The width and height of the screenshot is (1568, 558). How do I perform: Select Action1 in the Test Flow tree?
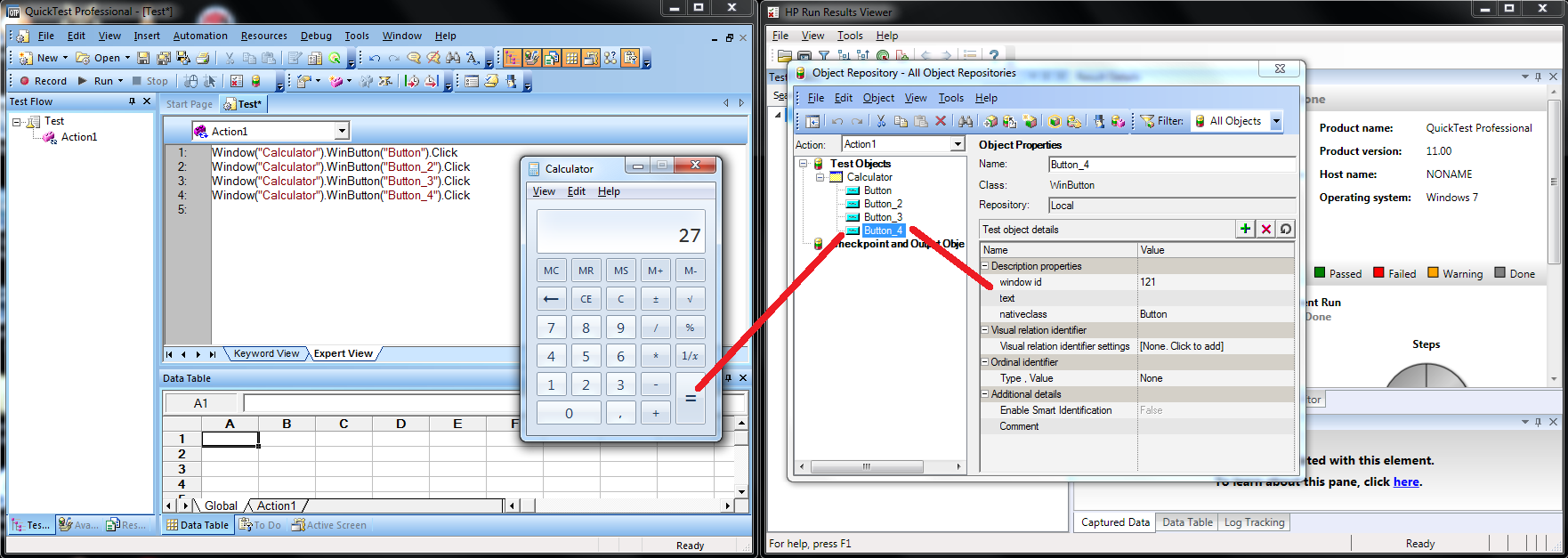79,137
